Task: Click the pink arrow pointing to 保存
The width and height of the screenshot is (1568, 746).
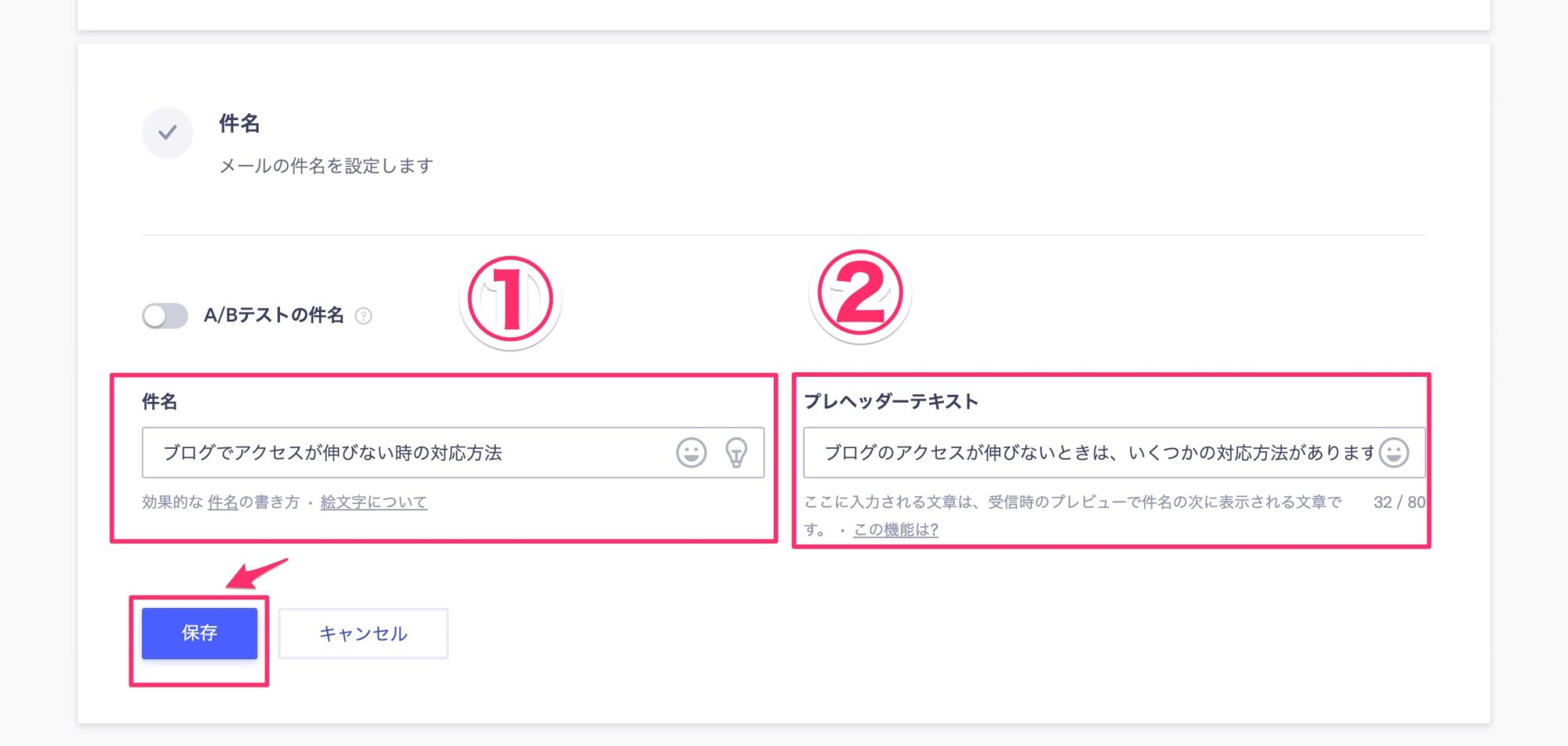Action: [x=256, y=573]
